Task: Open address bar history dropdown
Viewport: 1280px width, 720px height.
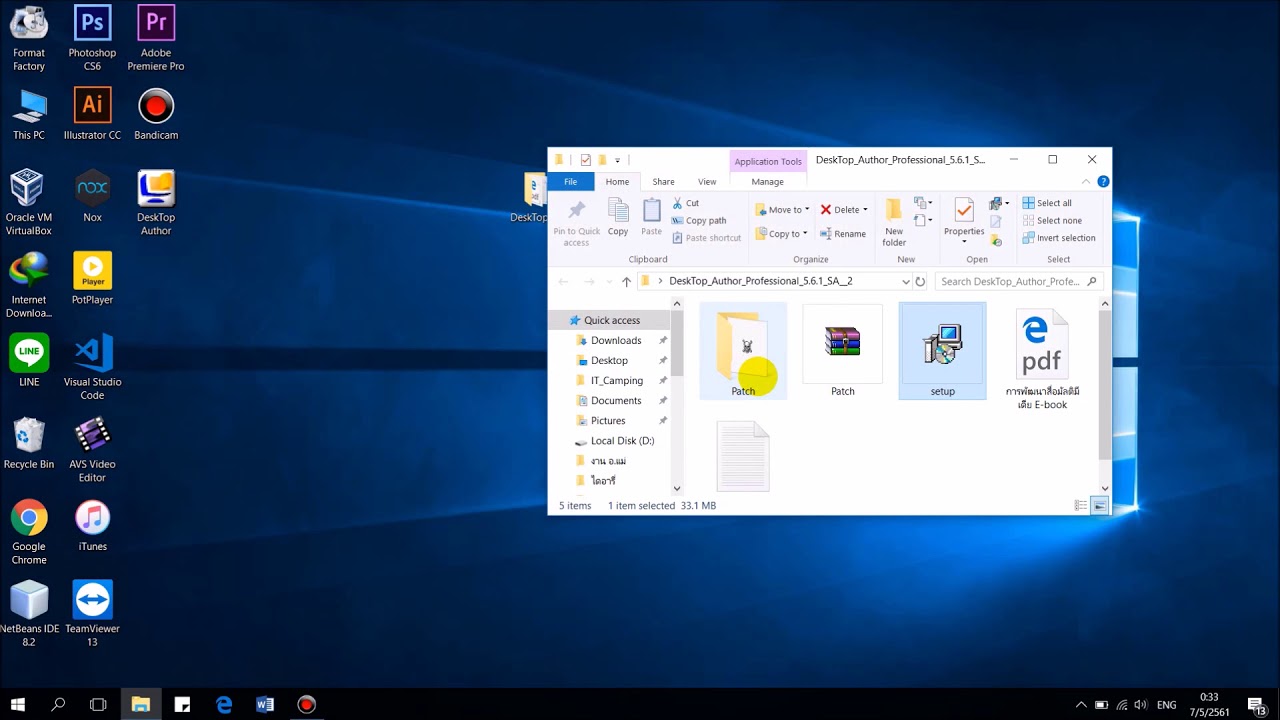Action: point(905,282)
